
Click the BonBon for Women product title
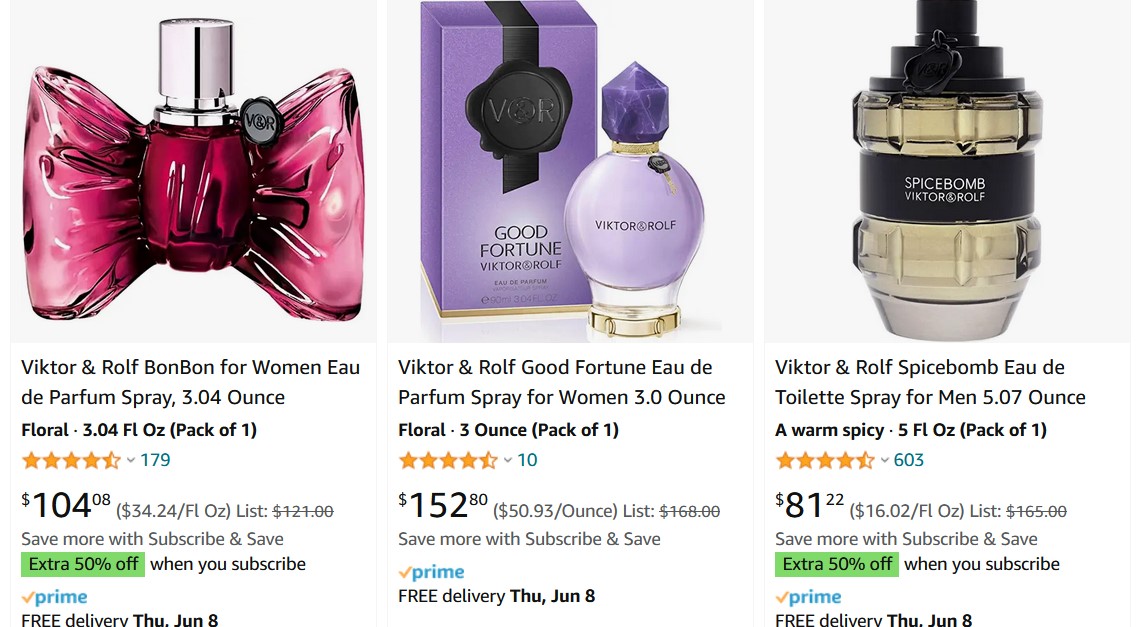[x=190, y=382]
